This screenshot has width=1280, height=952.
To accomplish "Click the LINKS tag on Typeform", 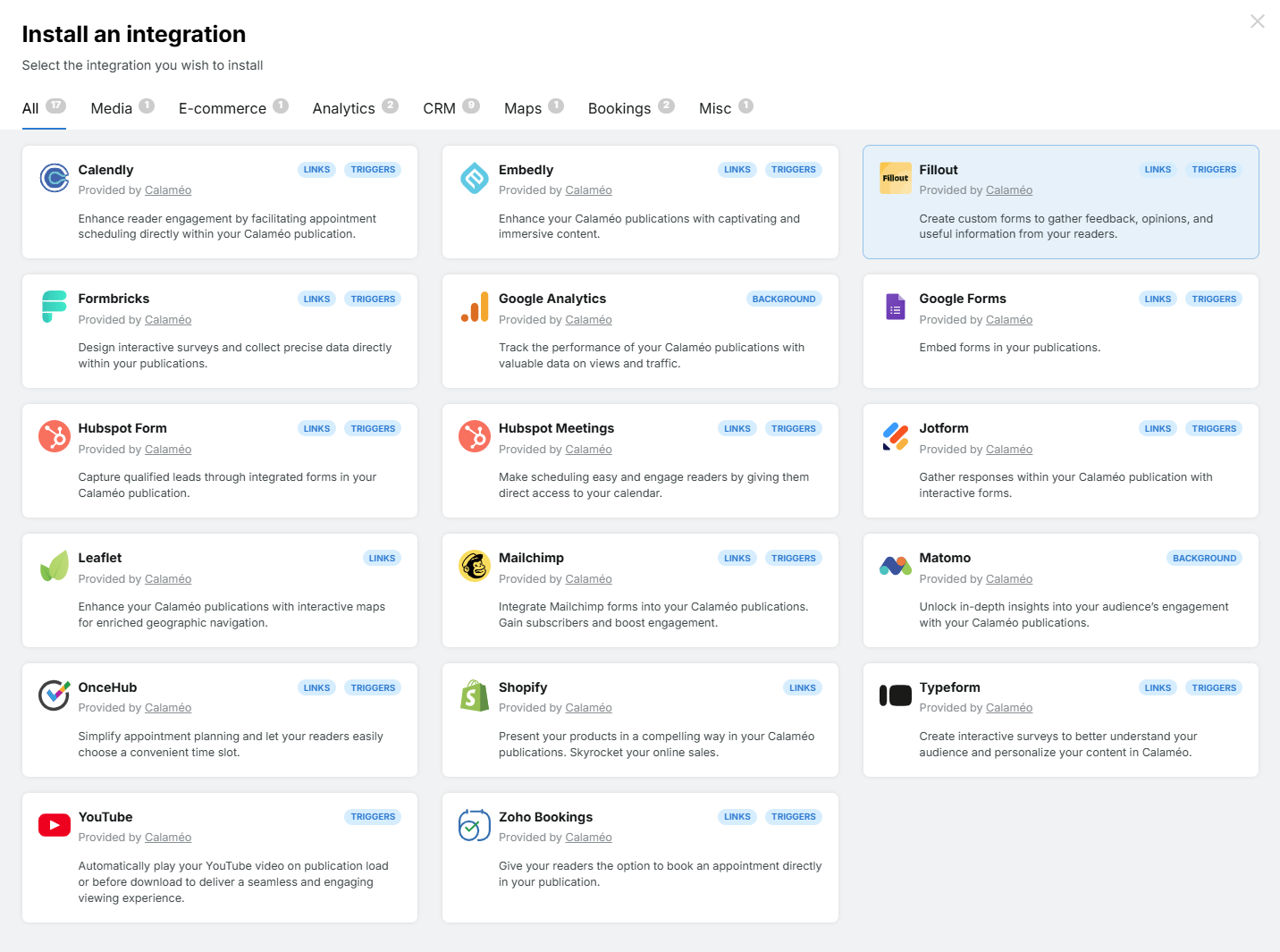I will 1158,688.
